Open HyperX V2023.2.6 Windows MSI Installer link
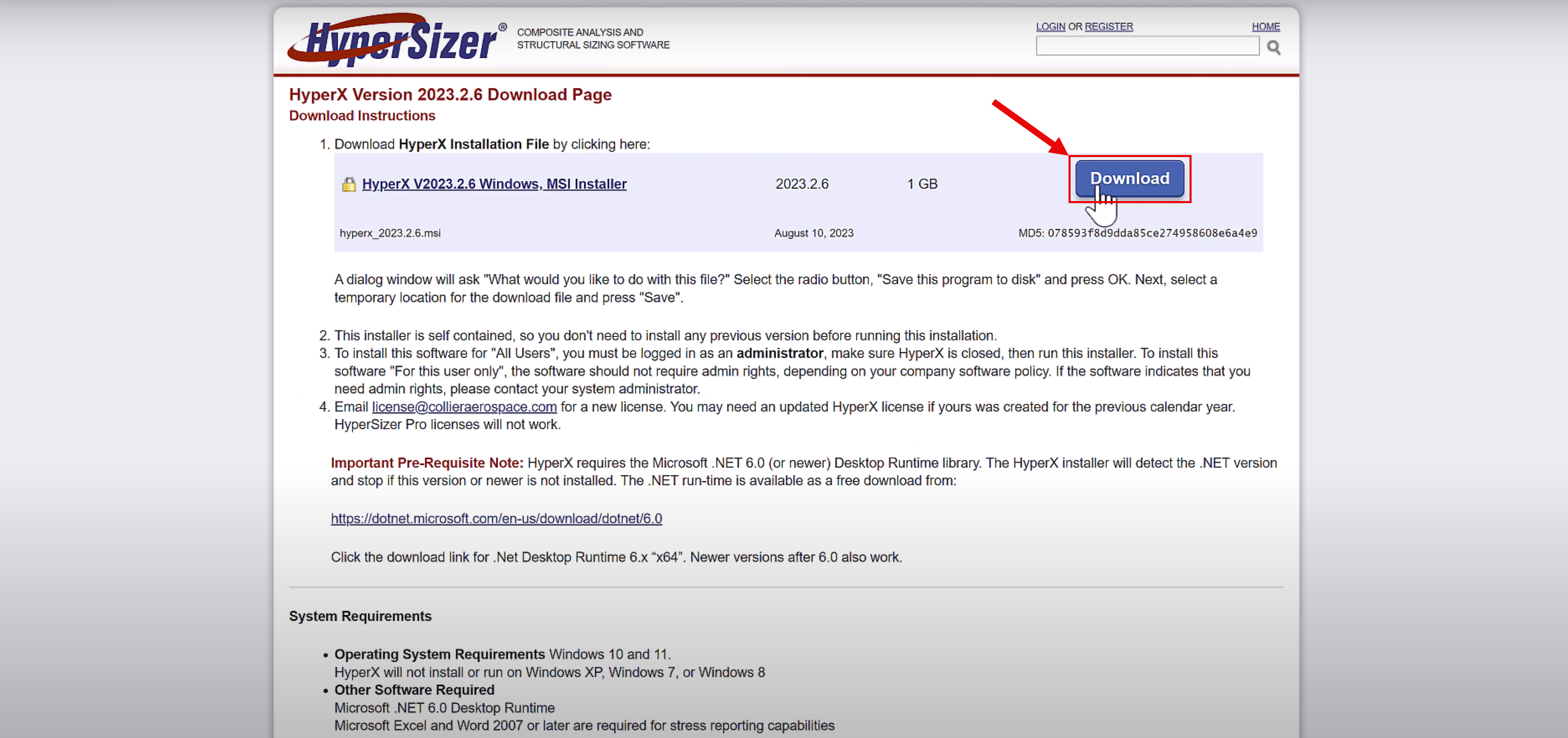The height and width of the screenshot is (738, 1568). tap(494, 184)
